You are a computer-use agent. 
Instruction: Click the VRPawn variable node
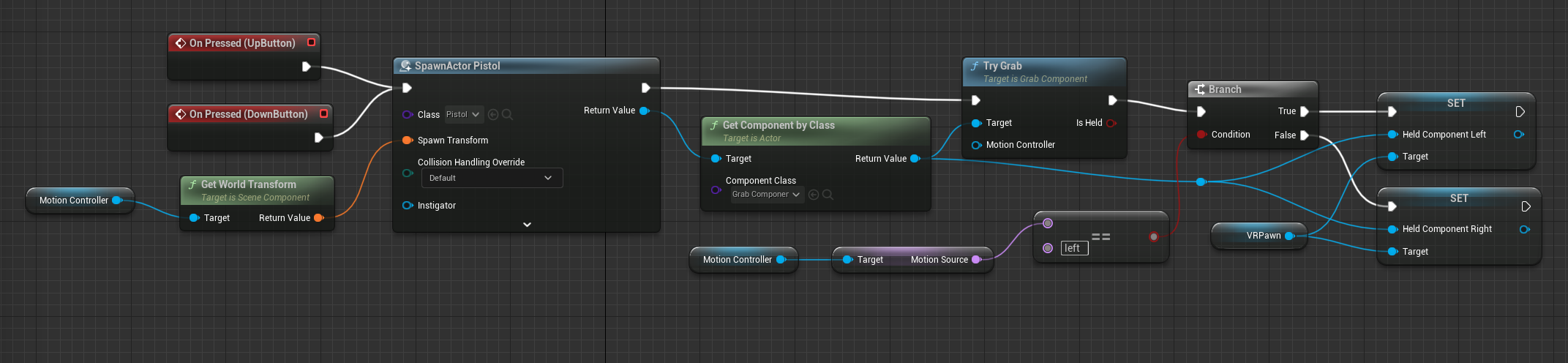pyautogui.click(x=1258, y=236)
